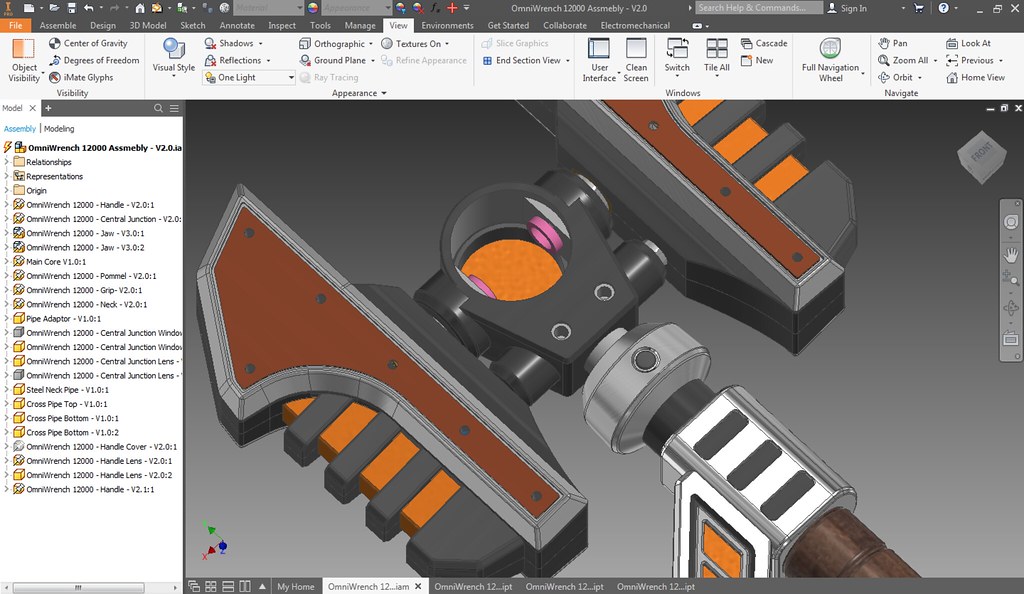Image resolution: width=1024 pixels, height=594 pixels.
Task: Open the My Home document tab
Action: [x=295, y=587]
